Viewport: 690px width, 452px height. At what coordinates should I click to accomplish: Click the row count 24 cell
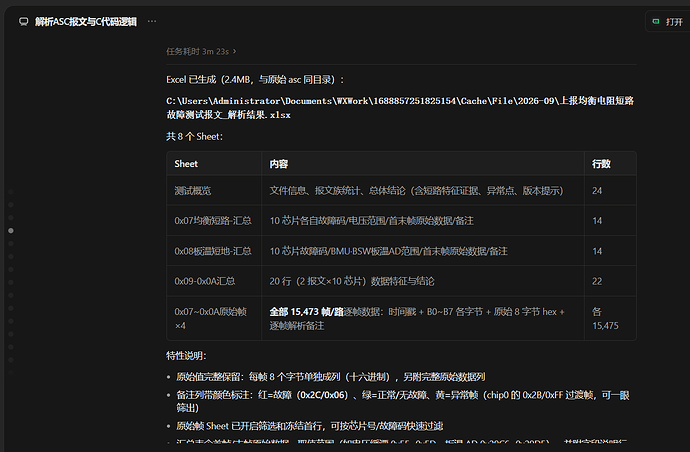(x=610, y=191)
